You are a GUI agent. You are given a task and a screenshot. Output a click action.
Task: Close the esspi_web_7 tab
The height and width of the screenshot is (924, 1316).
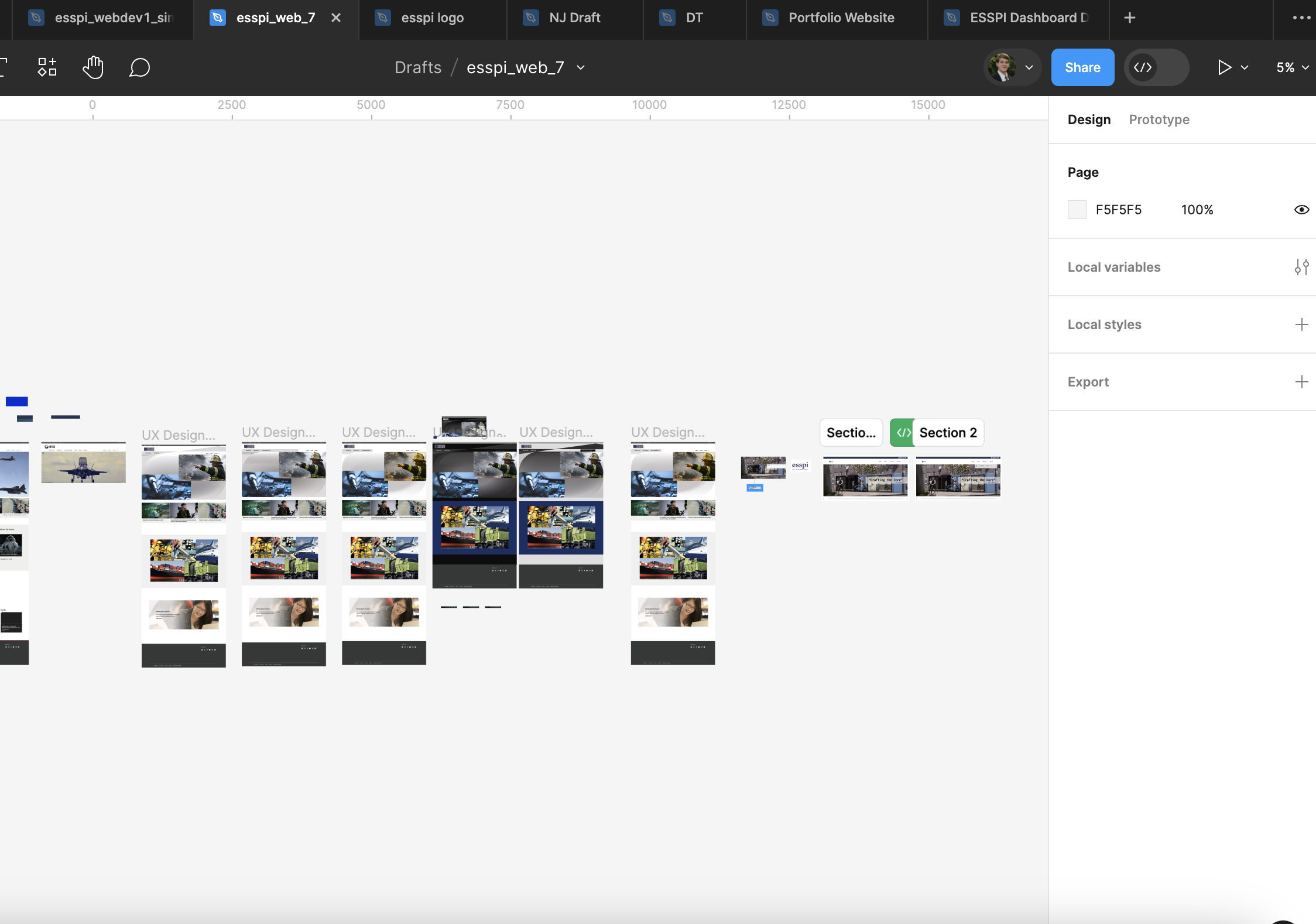(x=336, y=18)
